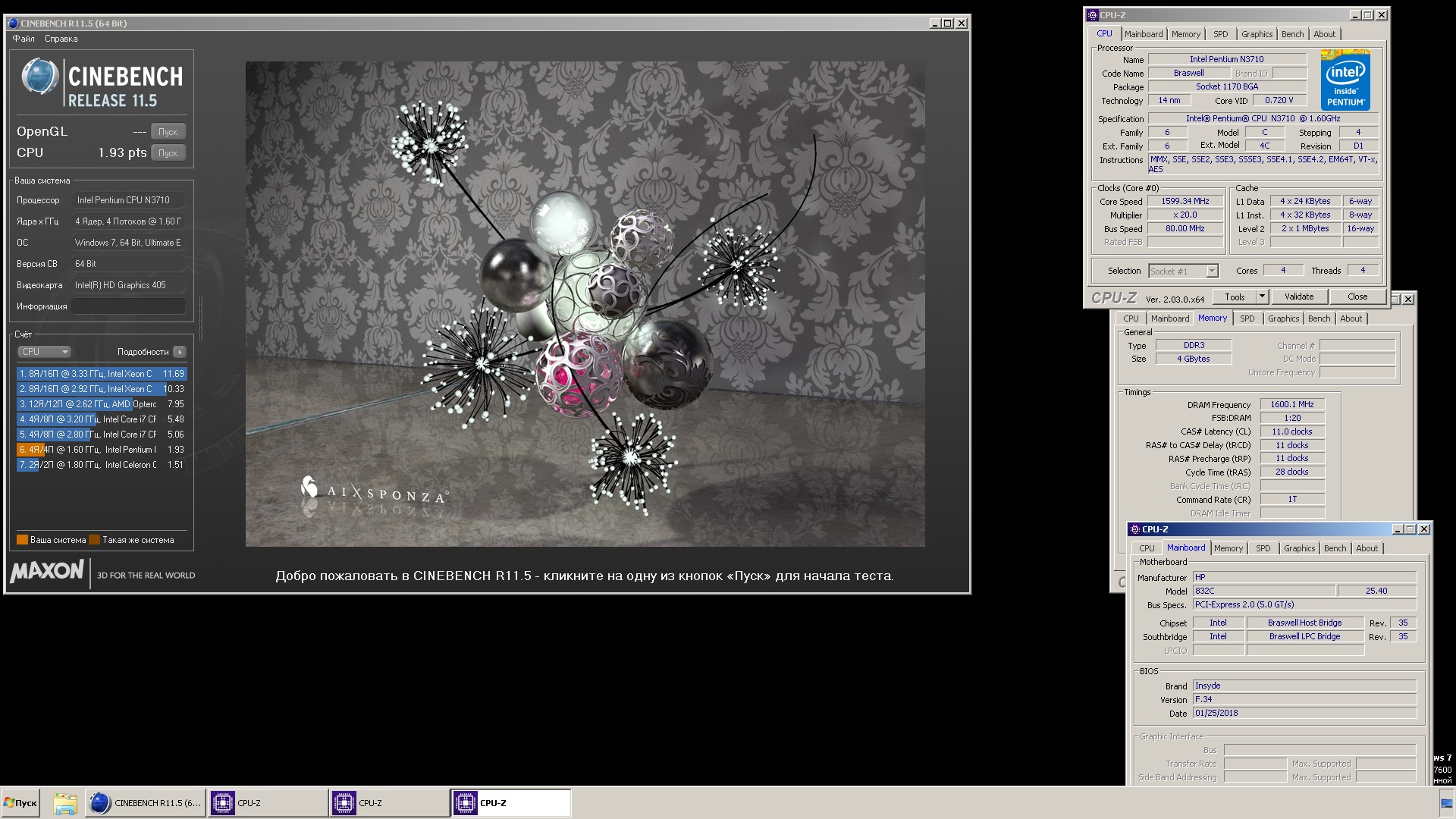The image size is (1456, 819).
Task: Switch to CPU tab in Memory CPU-Z window
Action: click(x=1131, y=319)
